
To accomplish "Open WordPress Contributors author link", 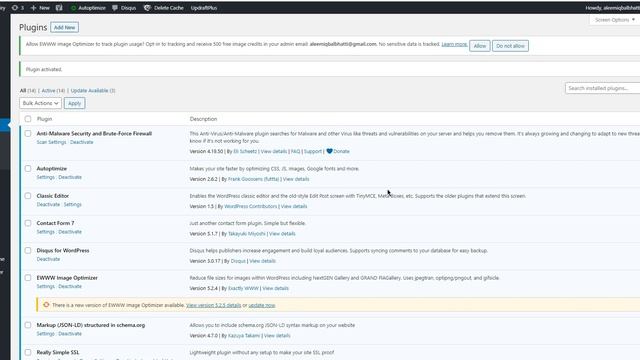I will [251, 207].
